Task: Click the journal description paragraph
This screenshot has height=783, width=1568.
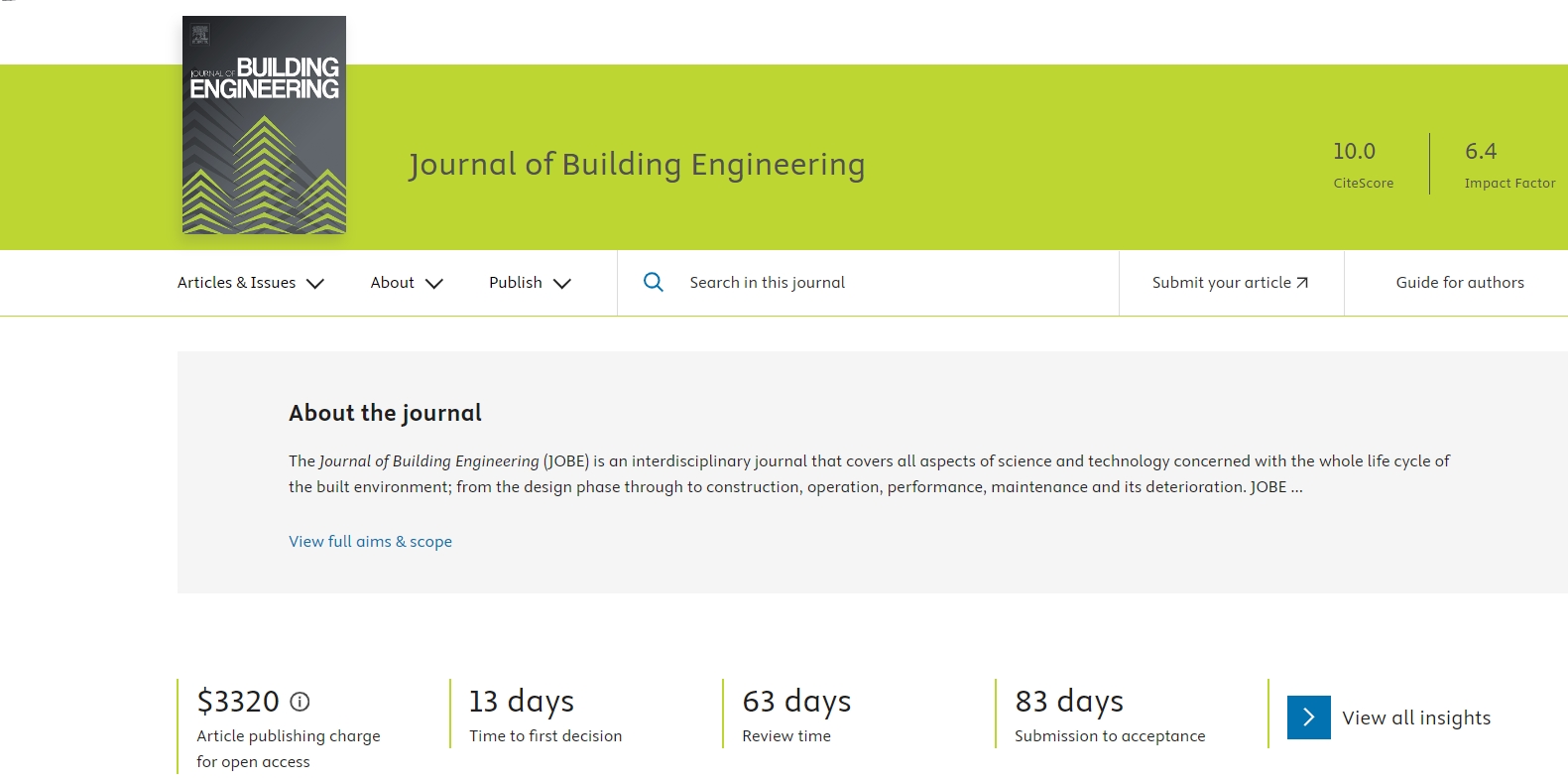Action: [869, 474]
